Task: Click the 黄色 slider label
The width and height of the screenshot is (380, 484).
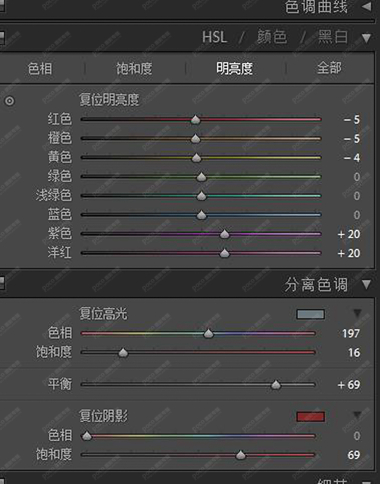Action: point(60,157)
